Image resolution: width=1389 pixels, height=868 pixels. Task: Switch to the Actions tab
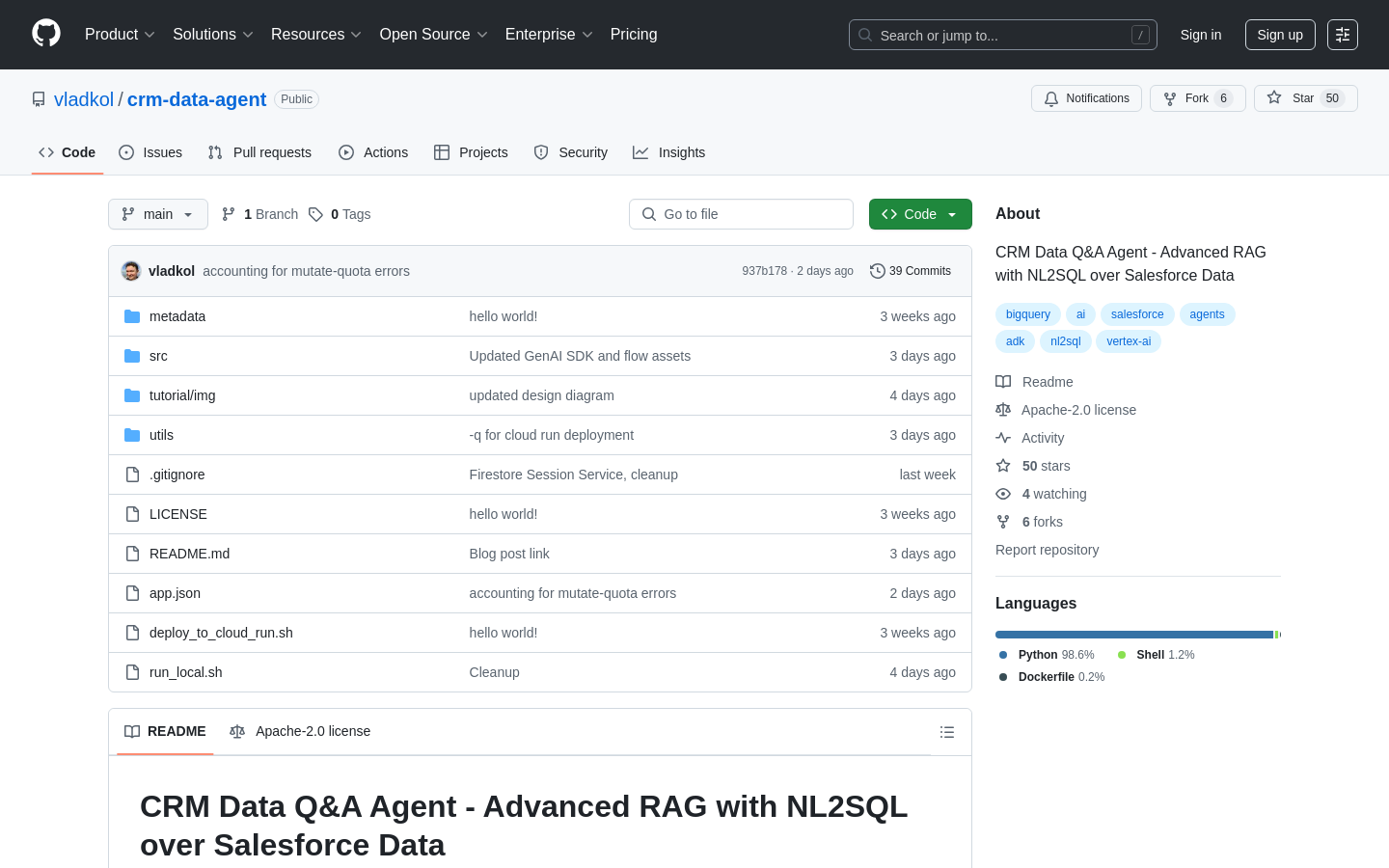[x=373, y=152]
